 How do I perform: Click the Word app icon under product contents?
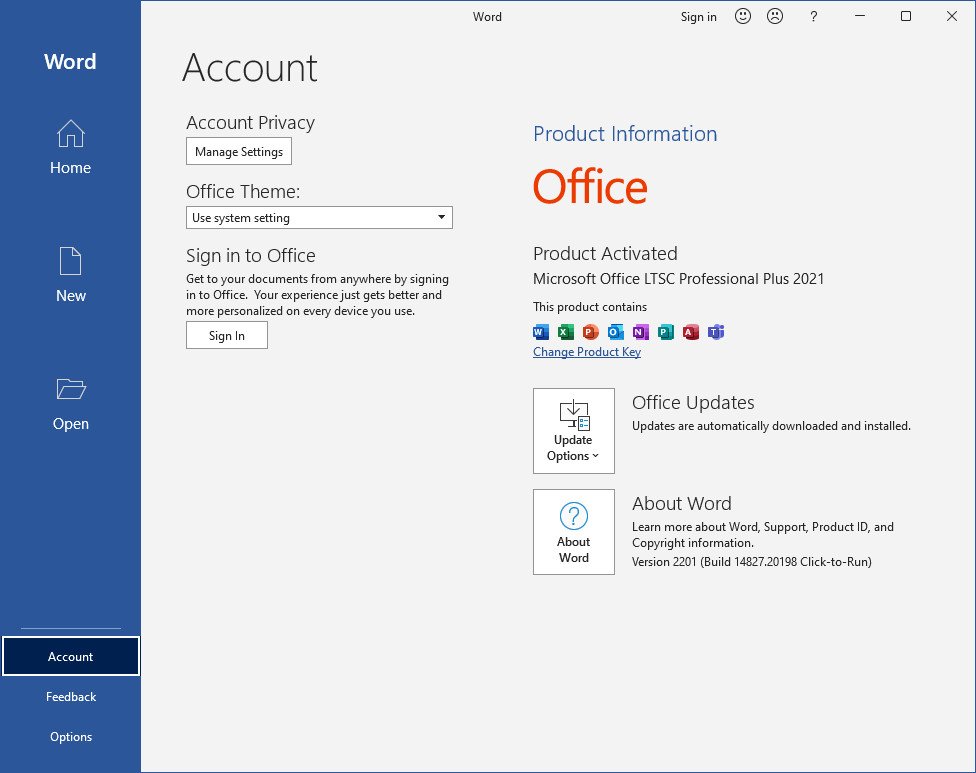[541, 332]
